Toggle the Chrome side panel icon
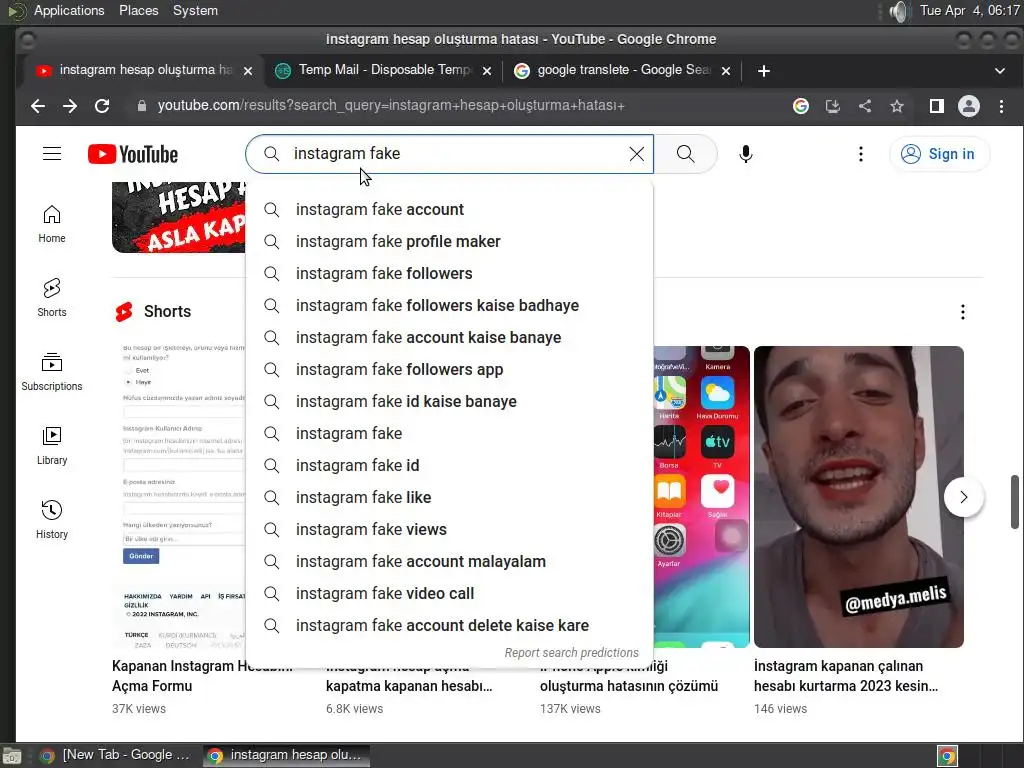 tap(936, 106)
